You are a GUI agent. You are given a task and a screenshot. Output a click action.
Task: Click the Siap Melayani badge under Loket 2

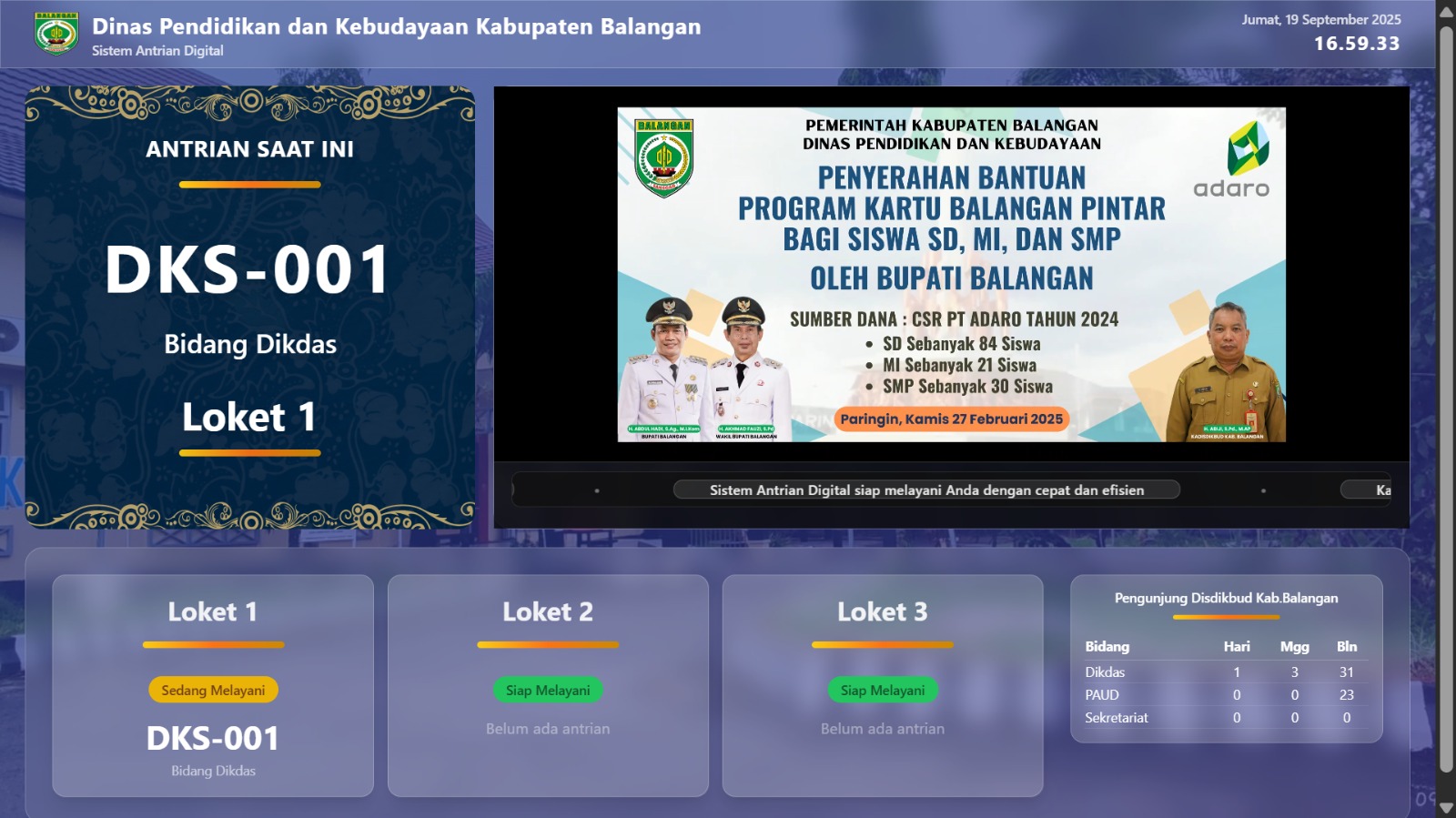coord(548,691)
